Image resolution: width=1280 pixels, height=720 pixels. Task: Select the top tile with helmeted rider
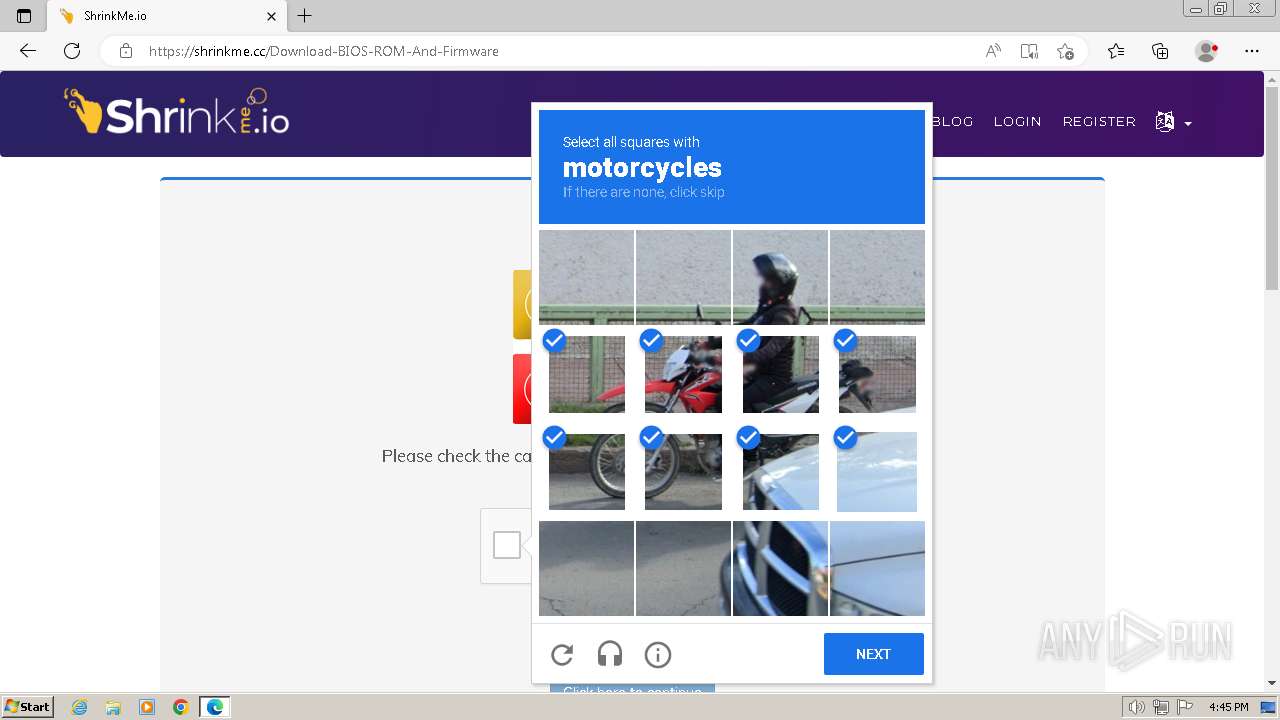tap(780, 277)
